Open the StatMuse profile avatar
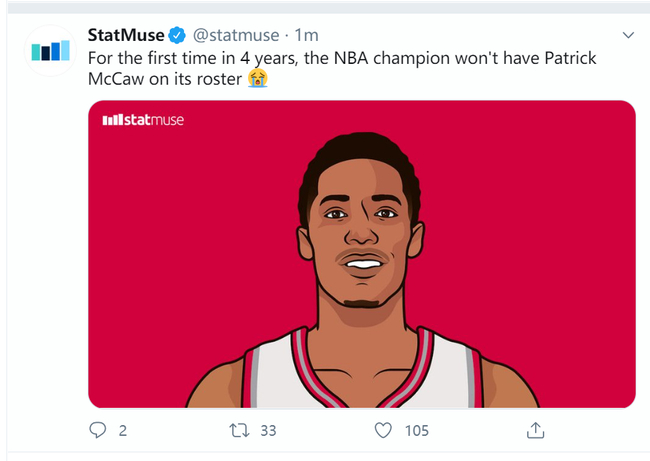This screenshot has width=650, height=461. (x=49, y=50)
